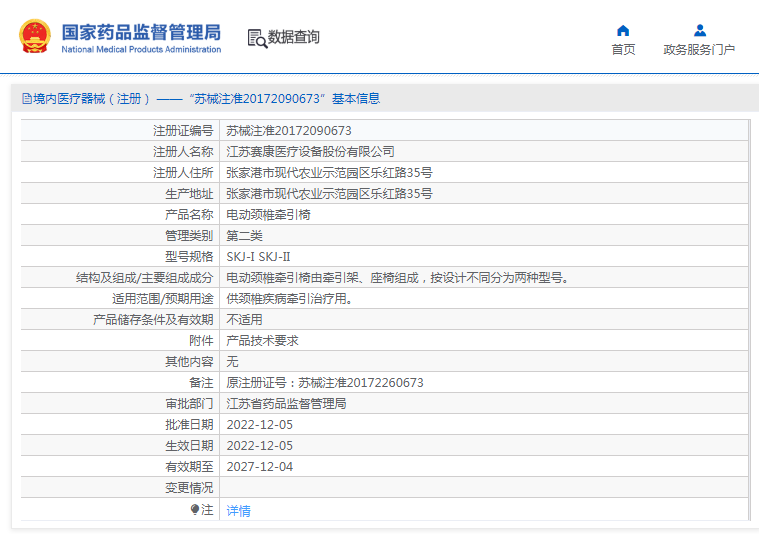Click the 政务服务门户 user icon
The height and width of the screenshot is (534, 759).
click(699, 31)
